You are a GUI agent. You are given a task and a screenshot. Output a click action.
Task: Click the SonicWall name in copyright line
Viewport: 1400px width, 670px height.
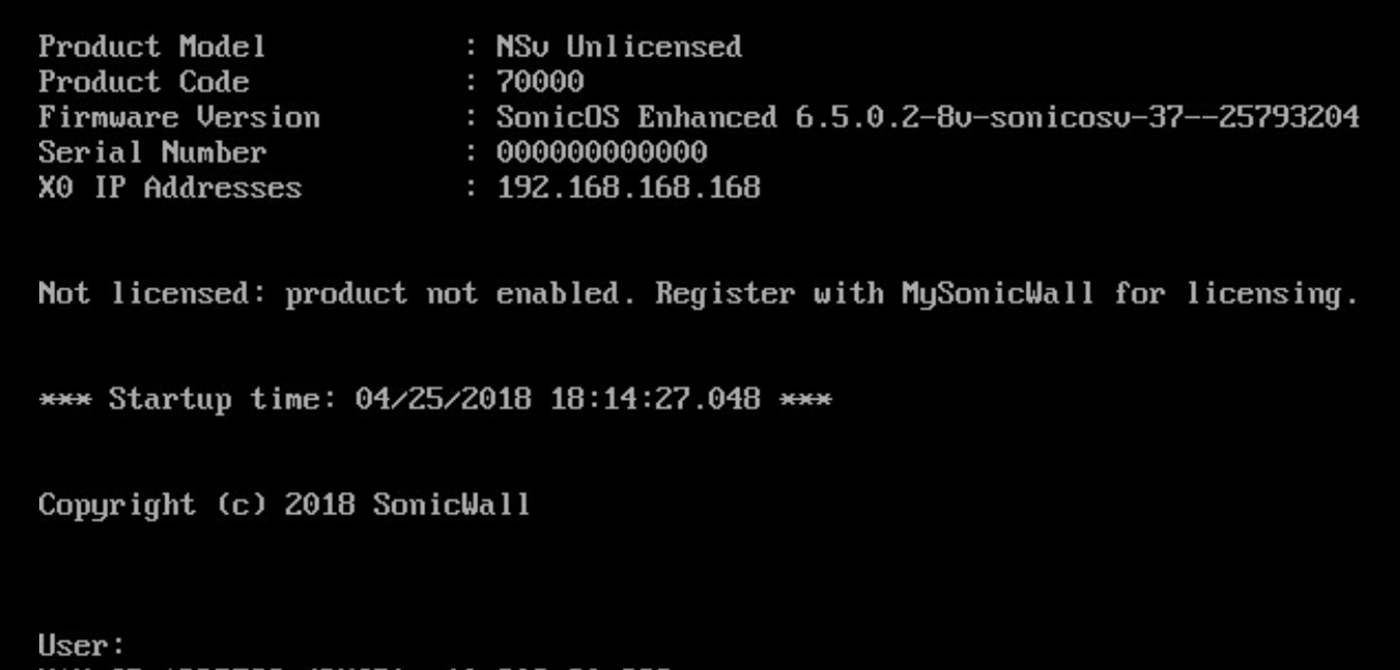(451, 504)
